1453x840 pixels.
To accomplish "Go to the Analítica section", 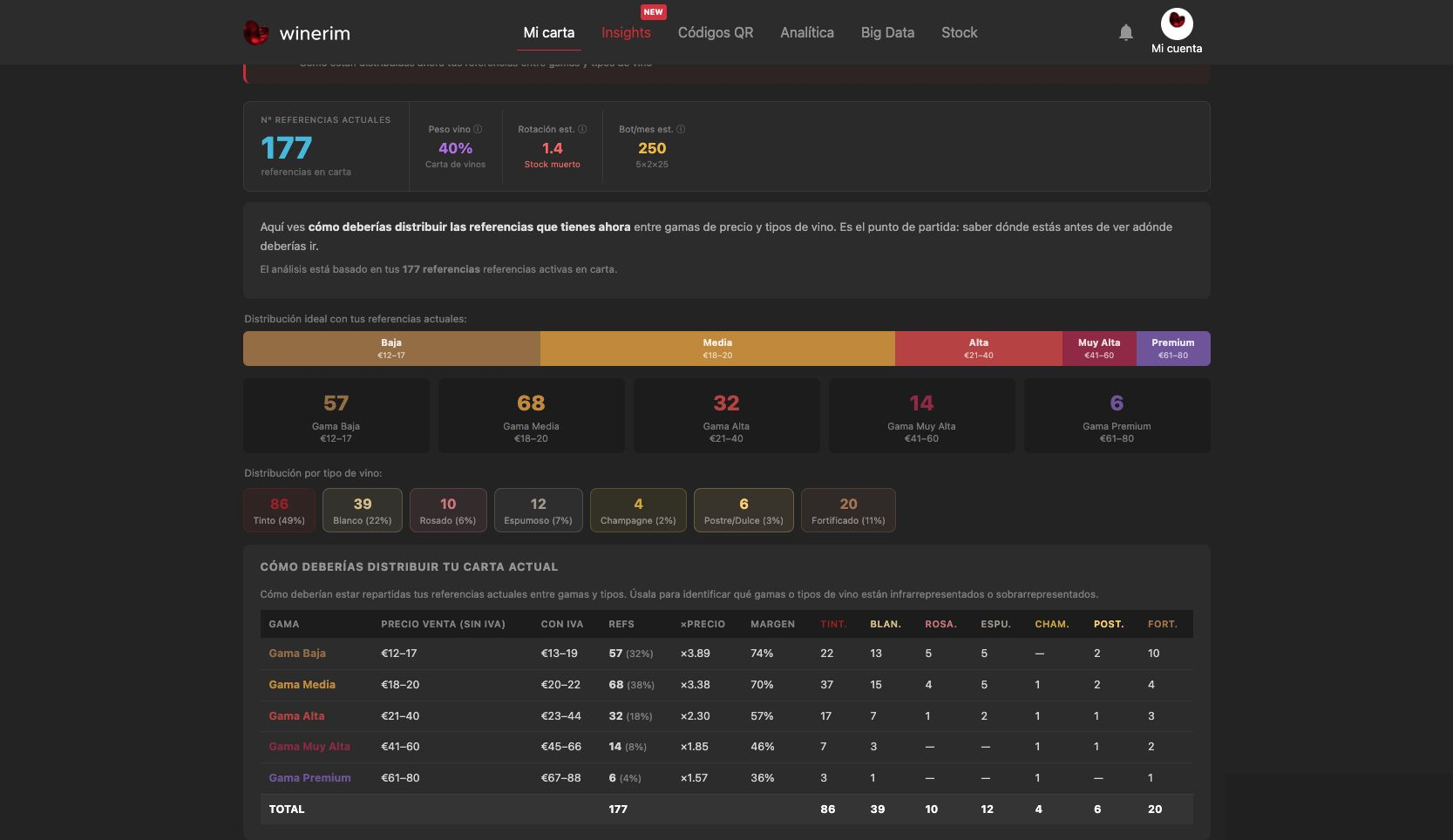I will point(807,32).
